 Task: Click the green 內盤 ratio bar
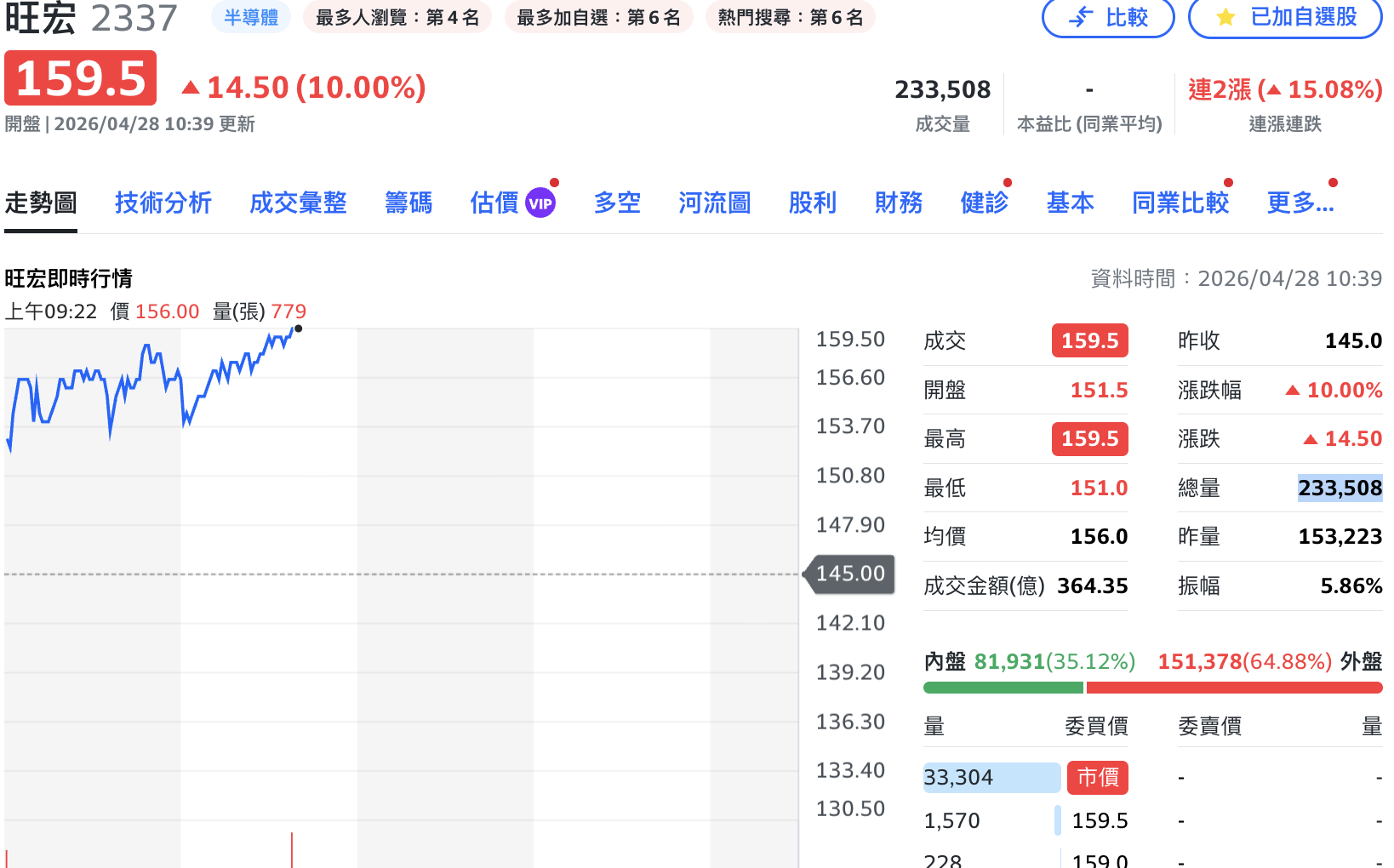[x=1003, y=688]
